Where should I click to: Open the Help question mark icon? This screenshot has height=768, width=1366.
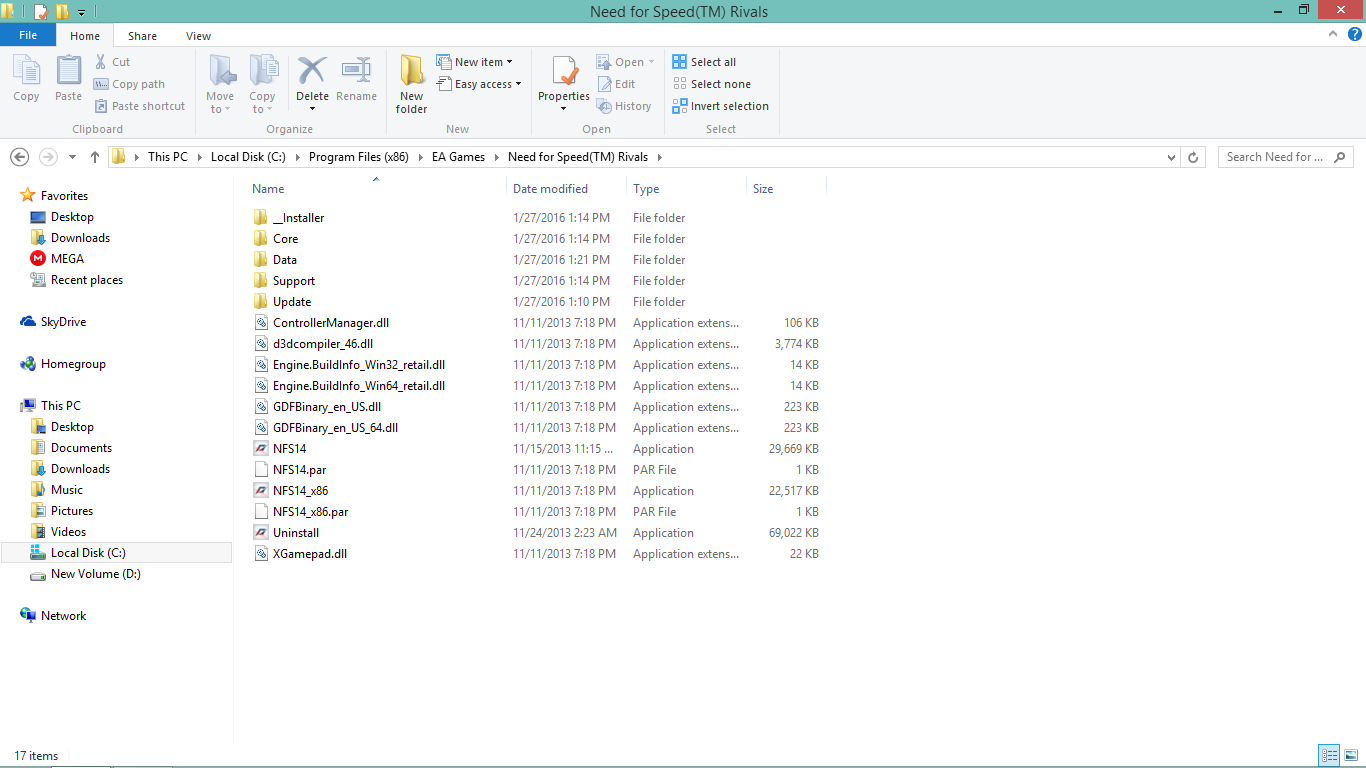click(x=1355, y=35)
